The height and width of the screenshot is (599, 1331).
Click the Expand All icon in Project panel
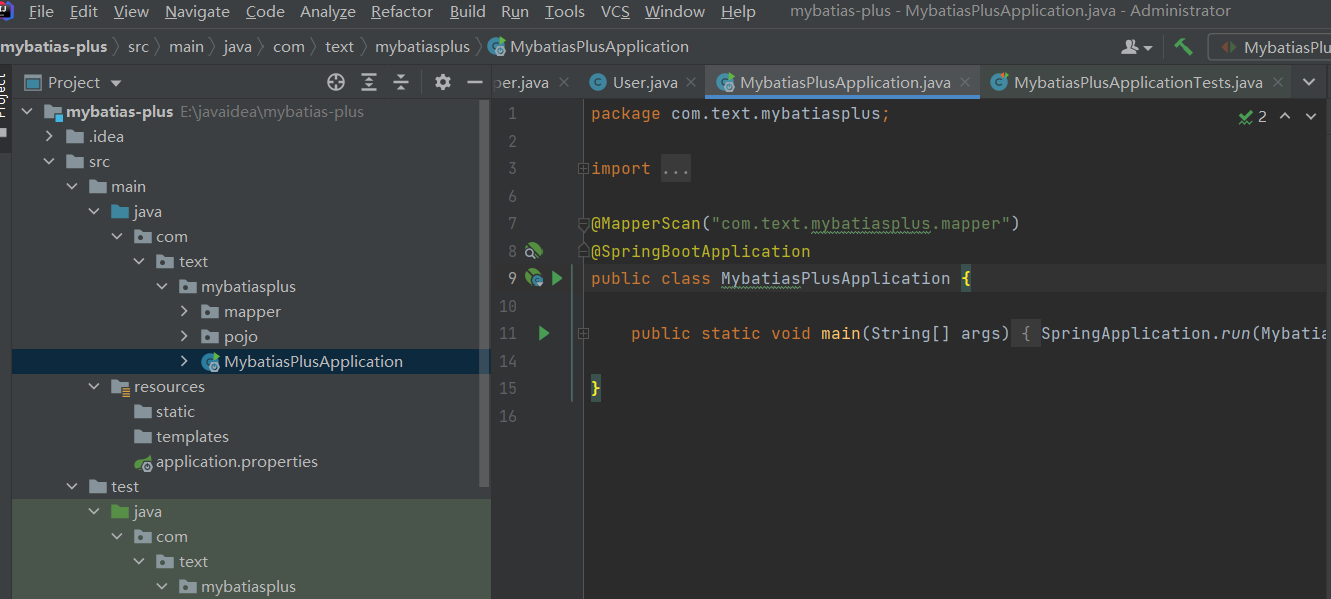[x=369, y=82]
